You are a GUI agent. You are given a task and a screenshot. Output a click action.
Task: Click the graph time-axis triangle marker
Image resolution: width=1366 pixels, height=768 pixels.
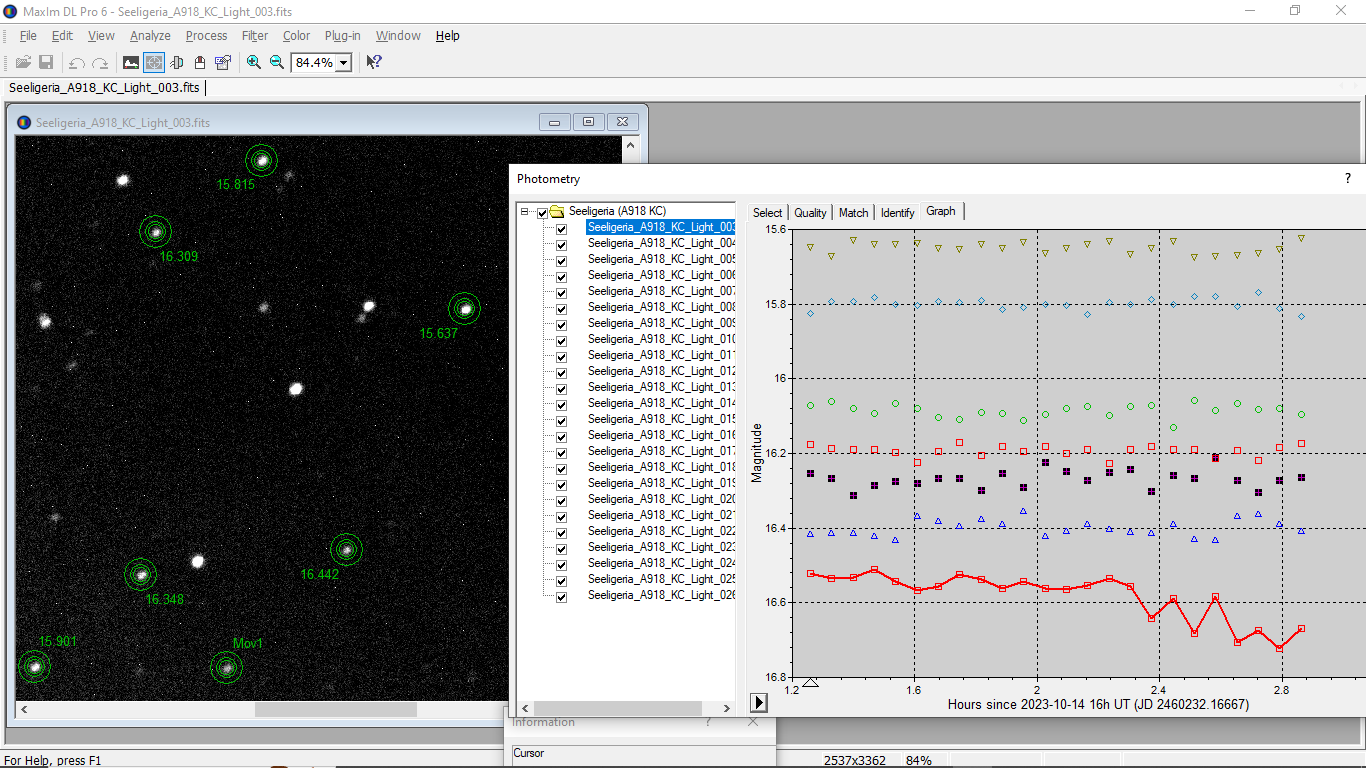(x=811, y=683)
